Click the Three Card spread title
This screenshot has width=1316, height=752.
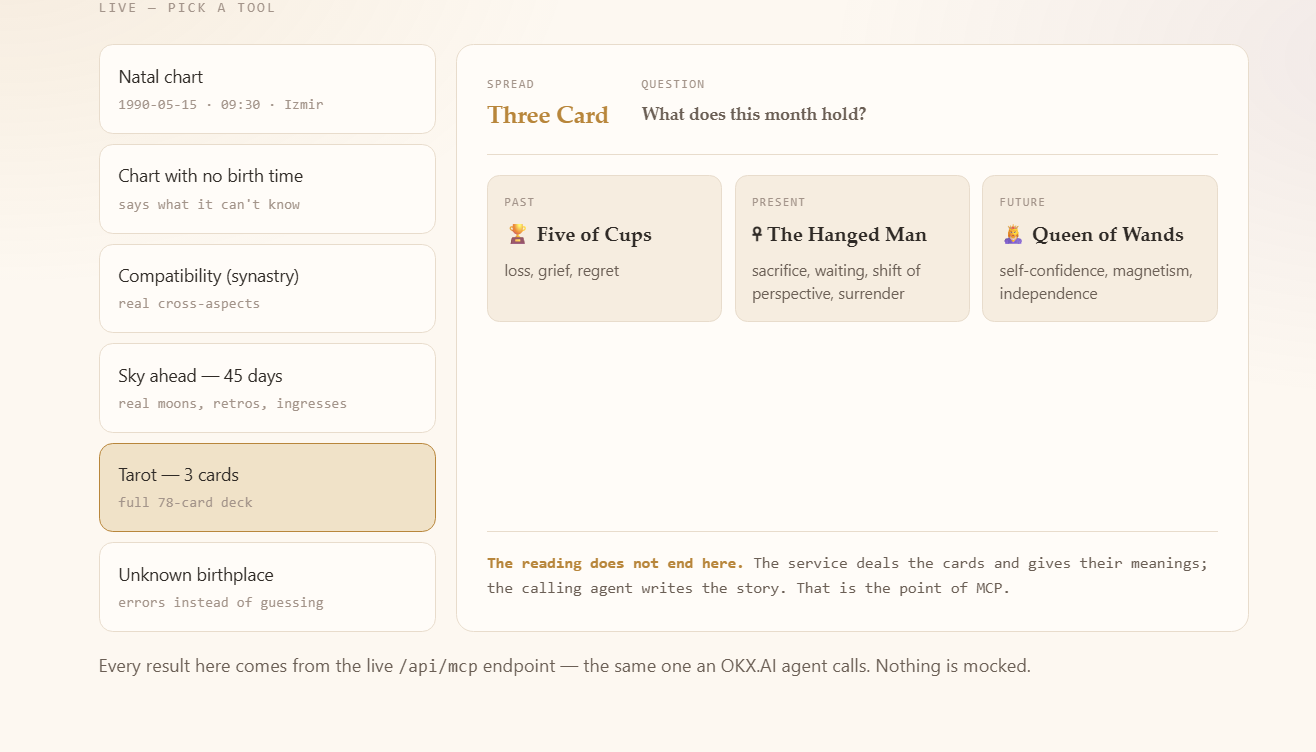[x=548, y=115]
